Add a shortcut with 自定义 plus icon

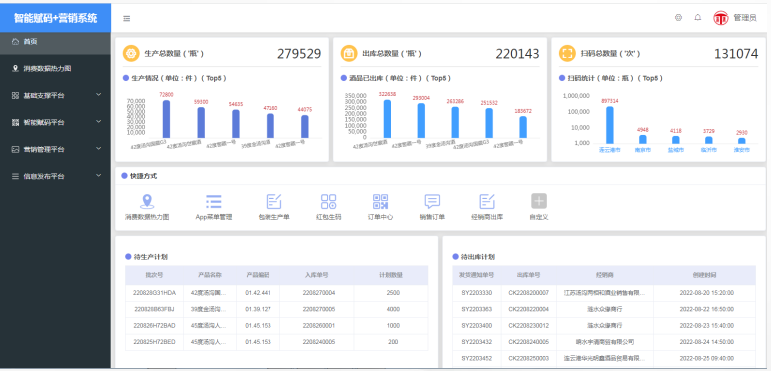[539, 201]
